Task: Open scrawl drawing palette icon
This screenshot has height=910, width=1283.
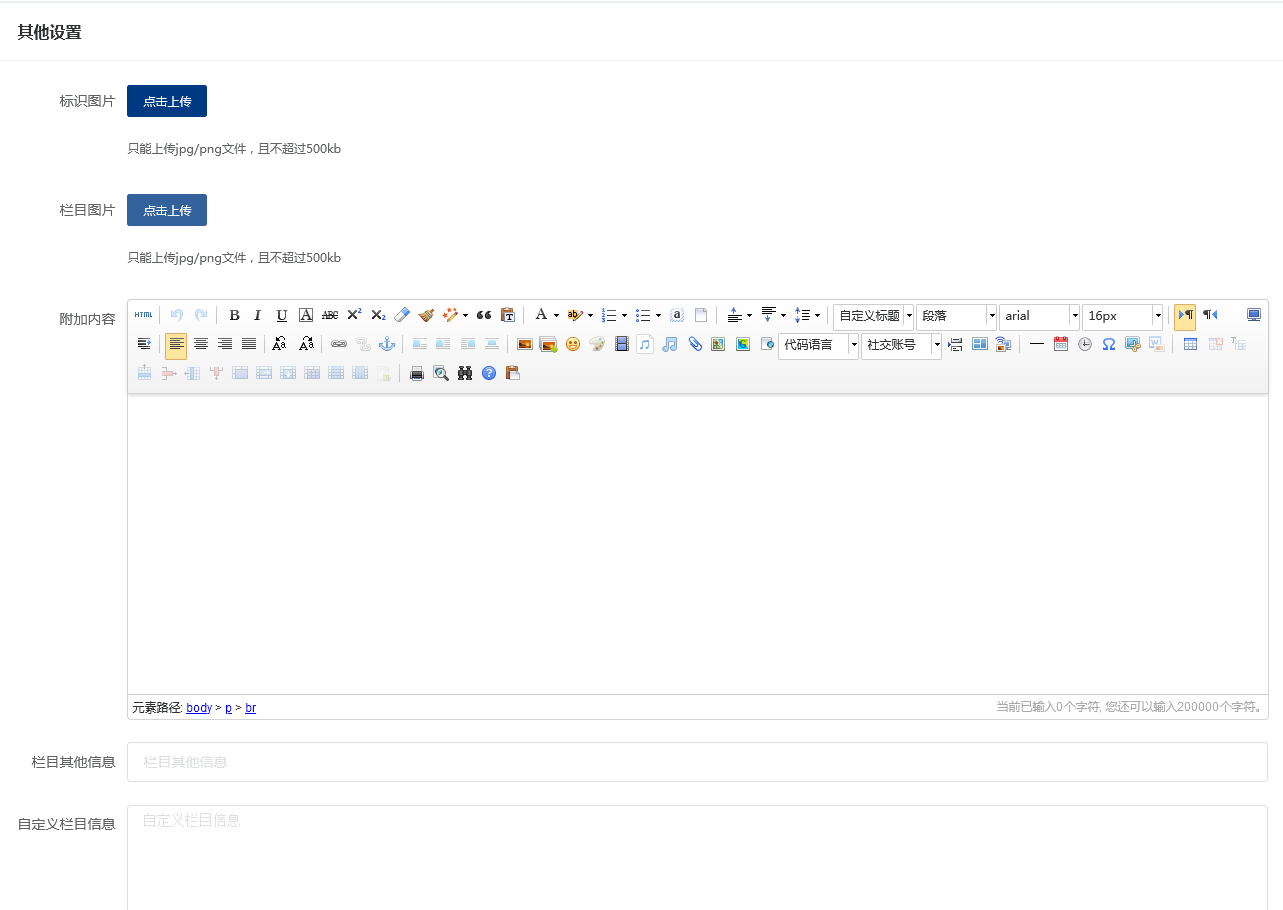Action: click(x=597, y=344)
